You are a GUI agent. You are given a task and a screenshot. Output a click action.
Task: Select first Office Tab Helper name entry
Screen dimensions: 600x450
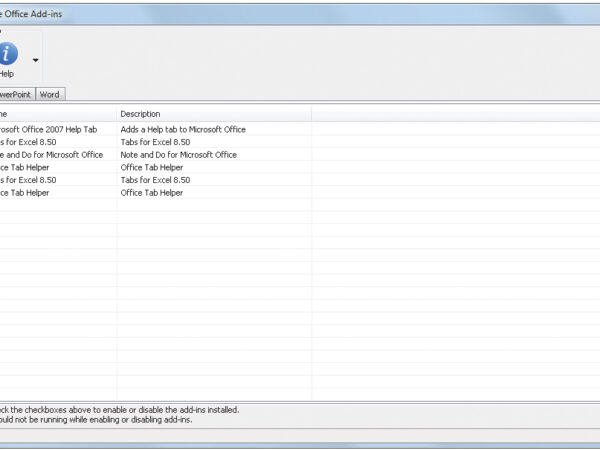point(25,168)
